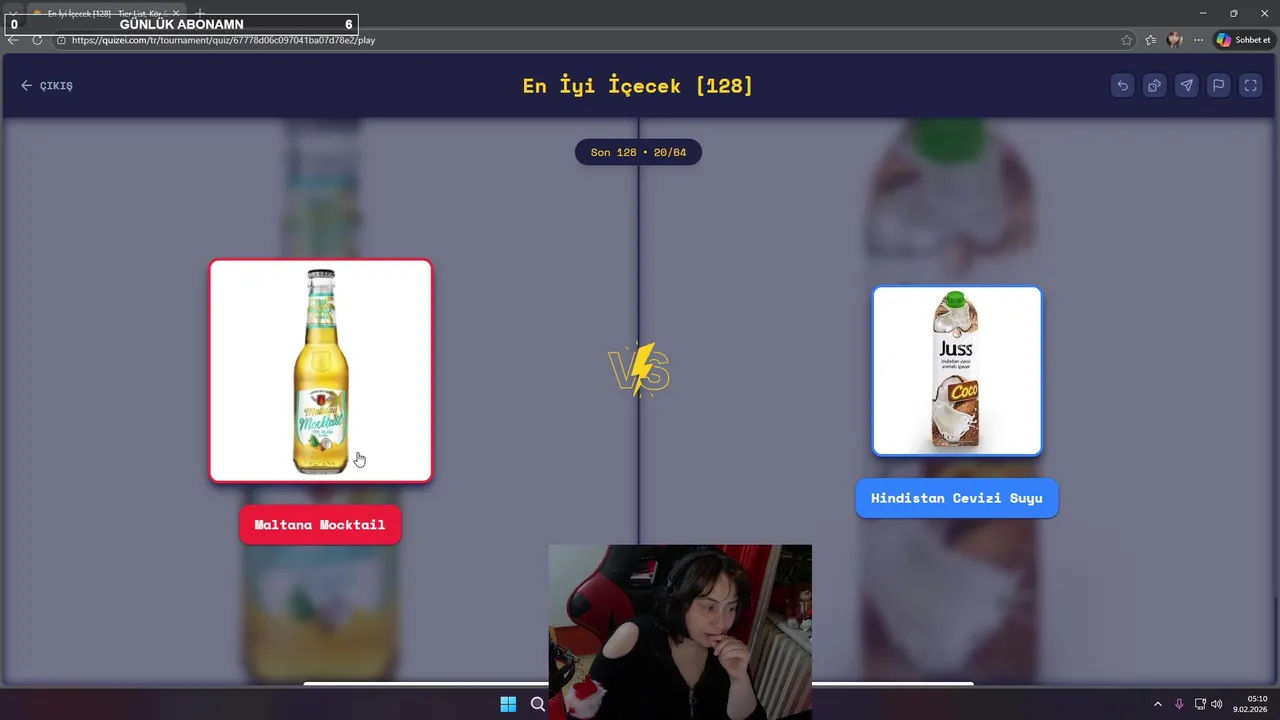Open the browser profile avatar

(x=1175, y=40)
